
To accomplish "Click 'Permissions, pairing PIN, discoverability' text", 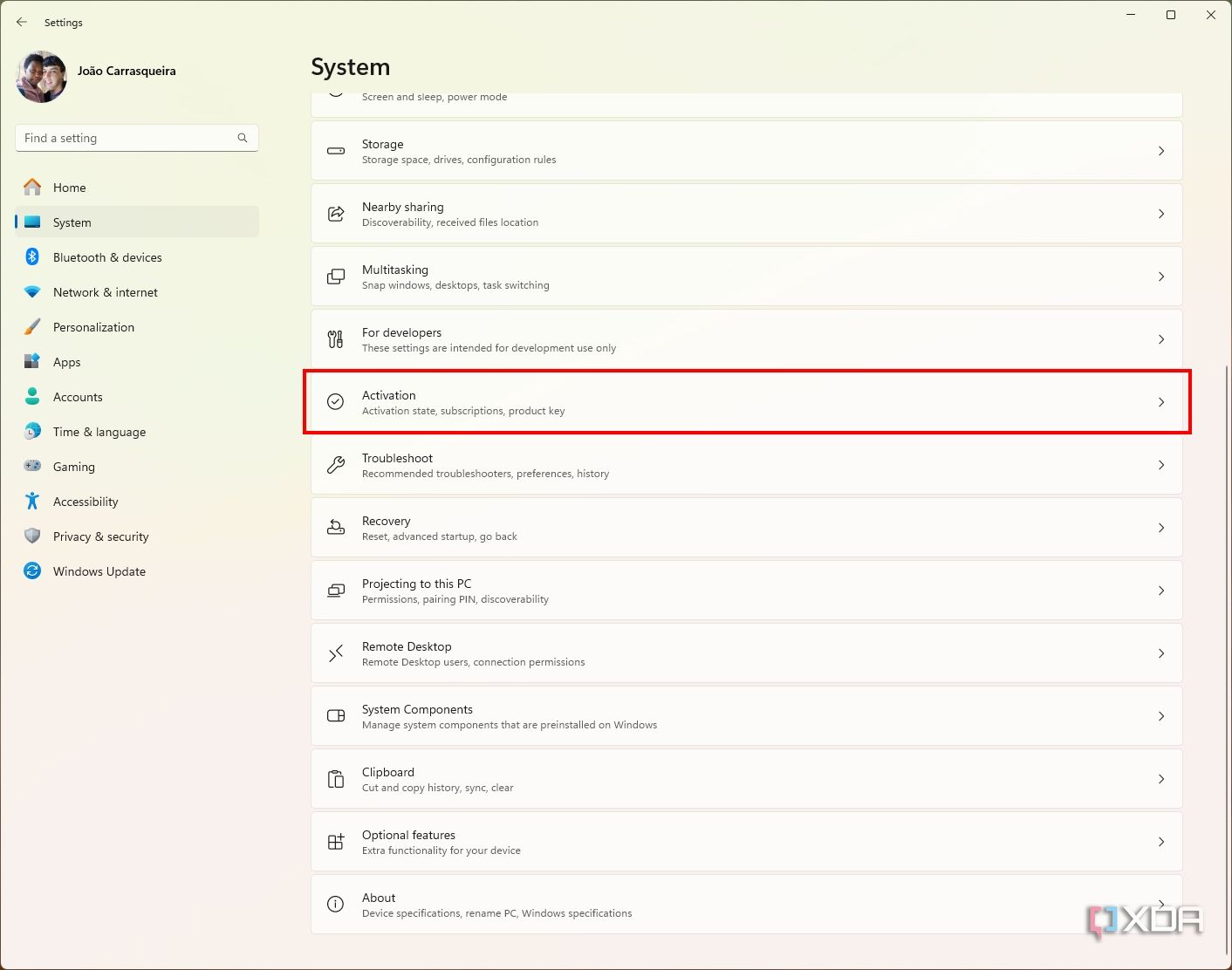I will [455, 599].
